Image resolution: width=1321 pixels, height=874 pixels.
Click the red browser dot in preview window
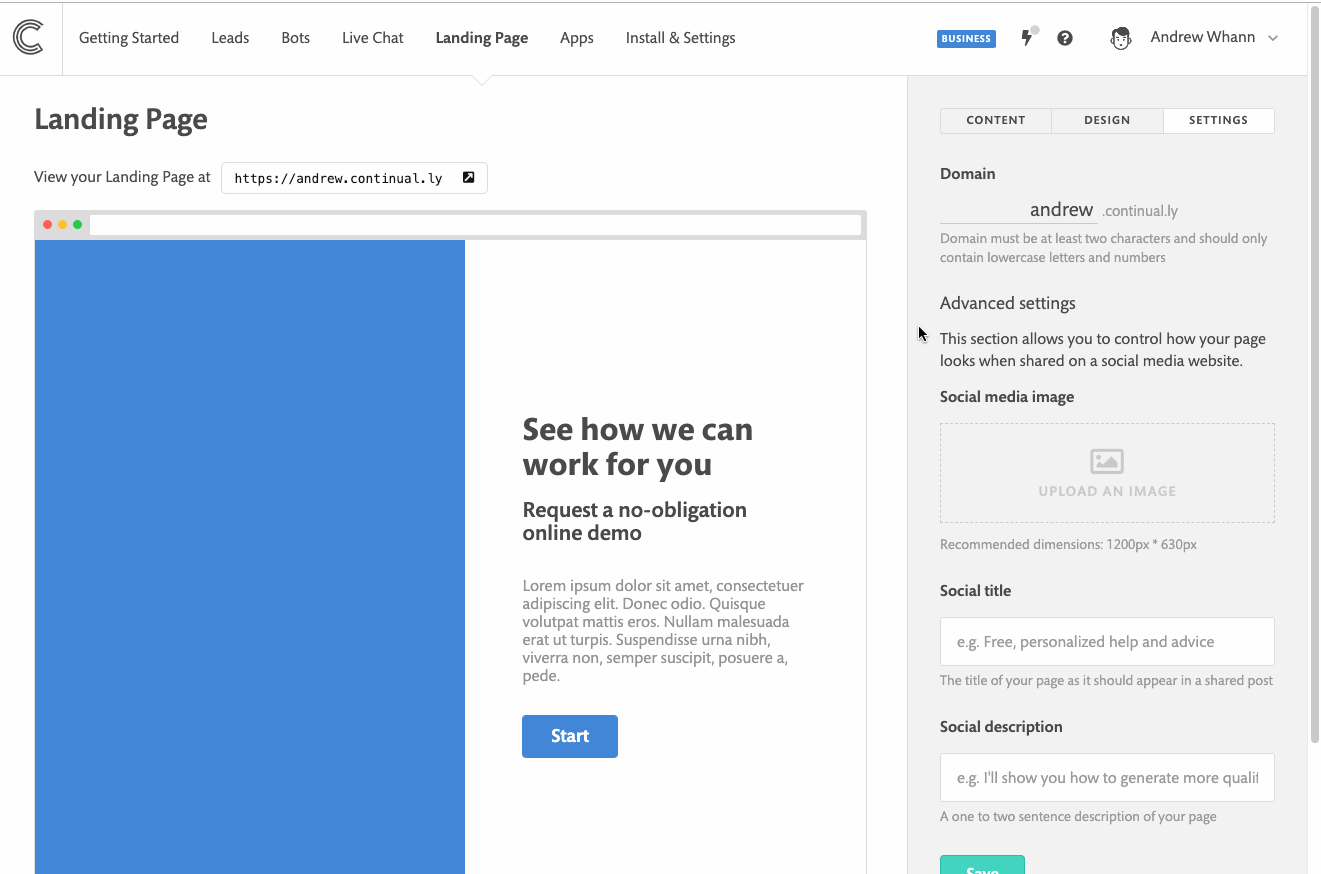click(46, 224)
